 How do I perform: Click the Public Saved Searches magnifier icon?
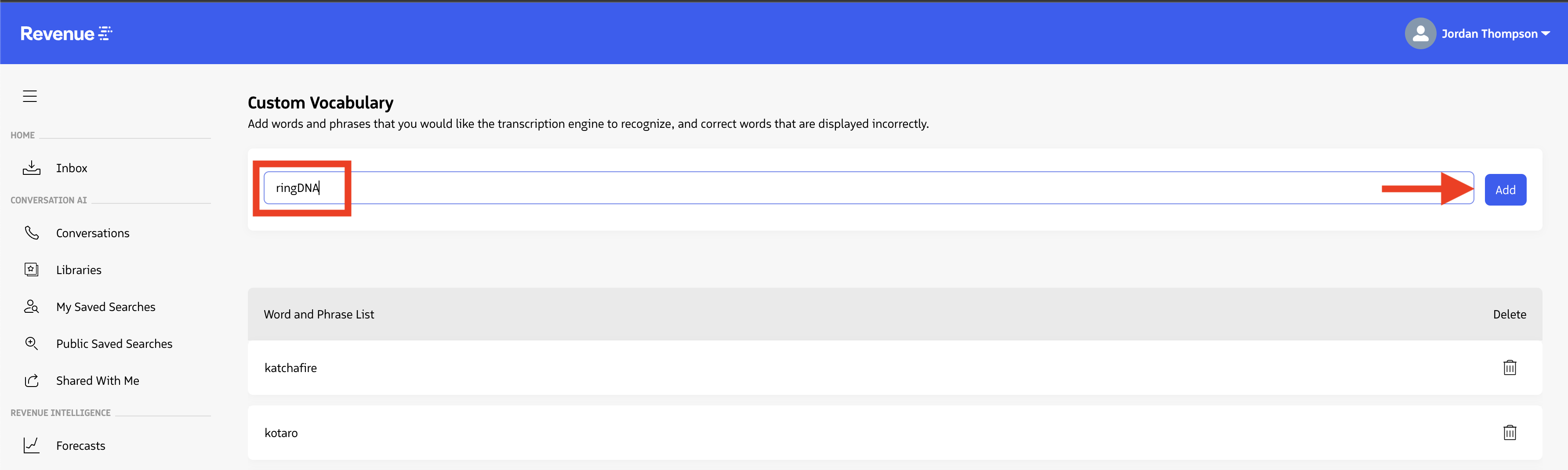tap(32, 343)
